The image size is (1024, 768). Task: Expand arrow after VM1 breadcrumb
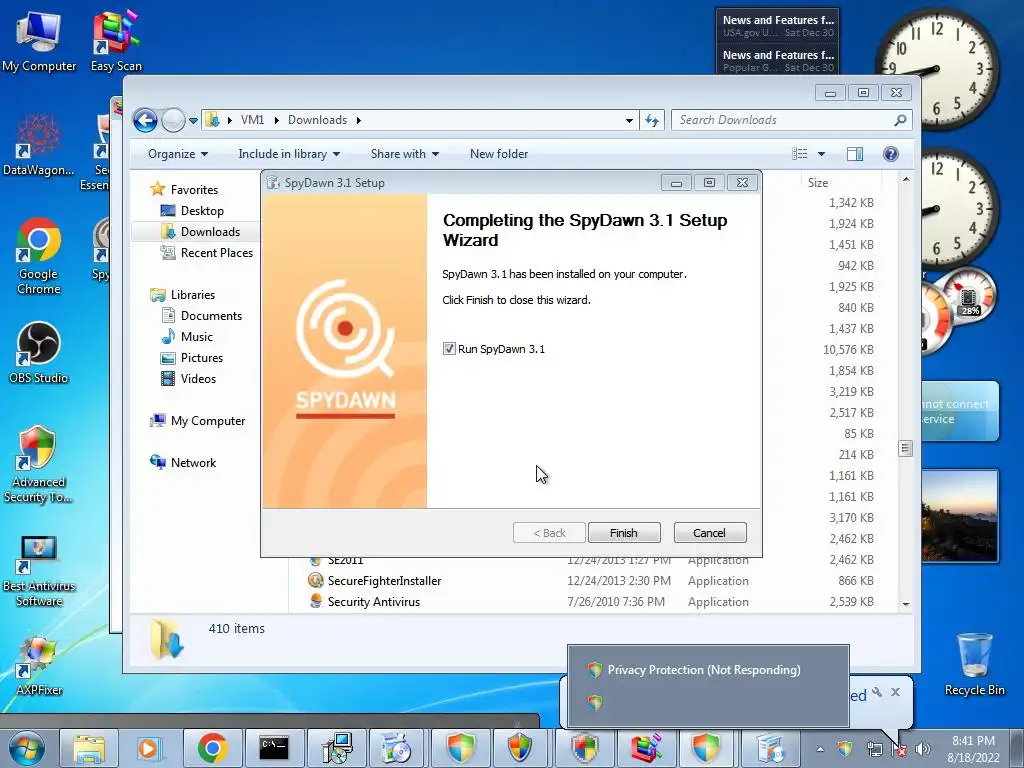tap(276, 120)
